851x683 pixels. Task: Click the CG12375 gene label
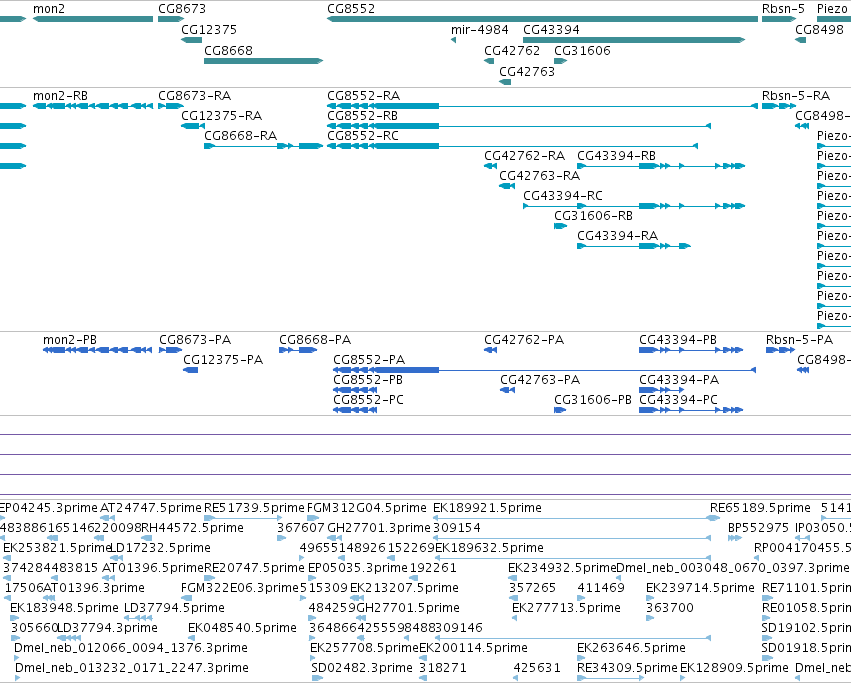click(209, 29)
